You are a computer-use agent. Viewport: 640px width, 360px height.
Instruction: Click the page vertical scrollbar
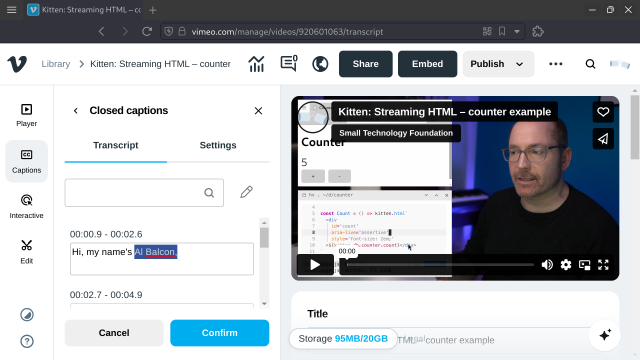(x=635, y=127)
